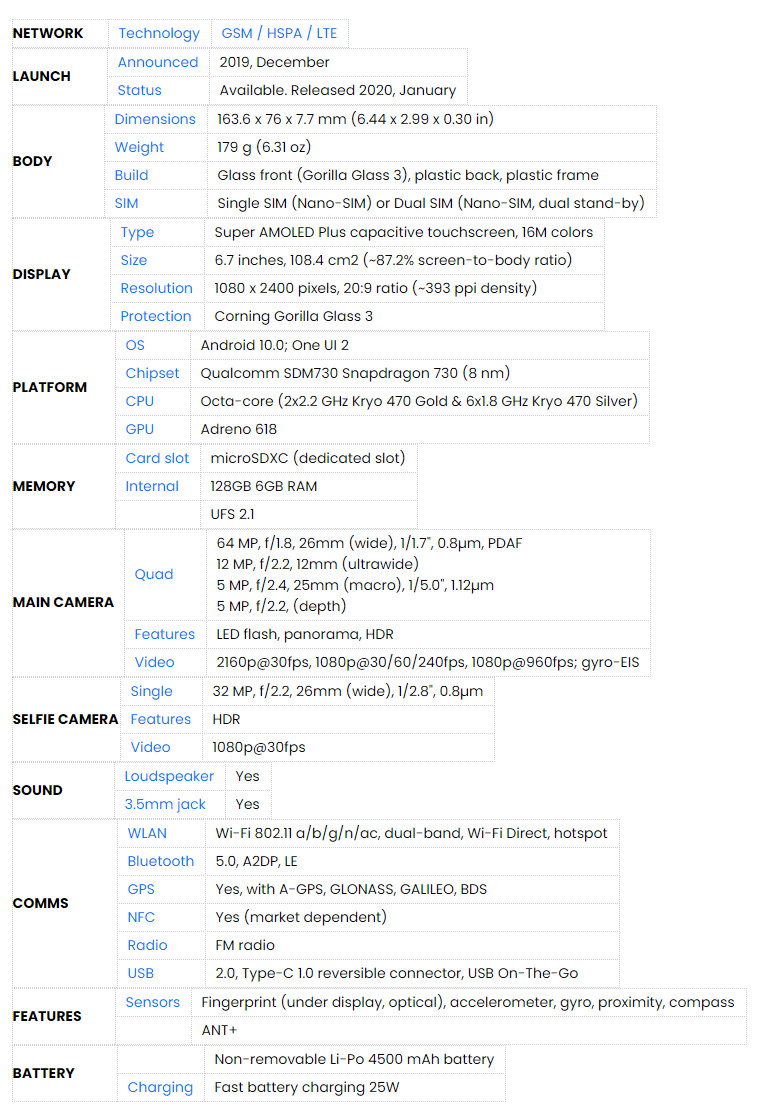The height and width of the screenshot is (1119, 761).
Task: Open the Announced spec link
Action: point(158,62)
